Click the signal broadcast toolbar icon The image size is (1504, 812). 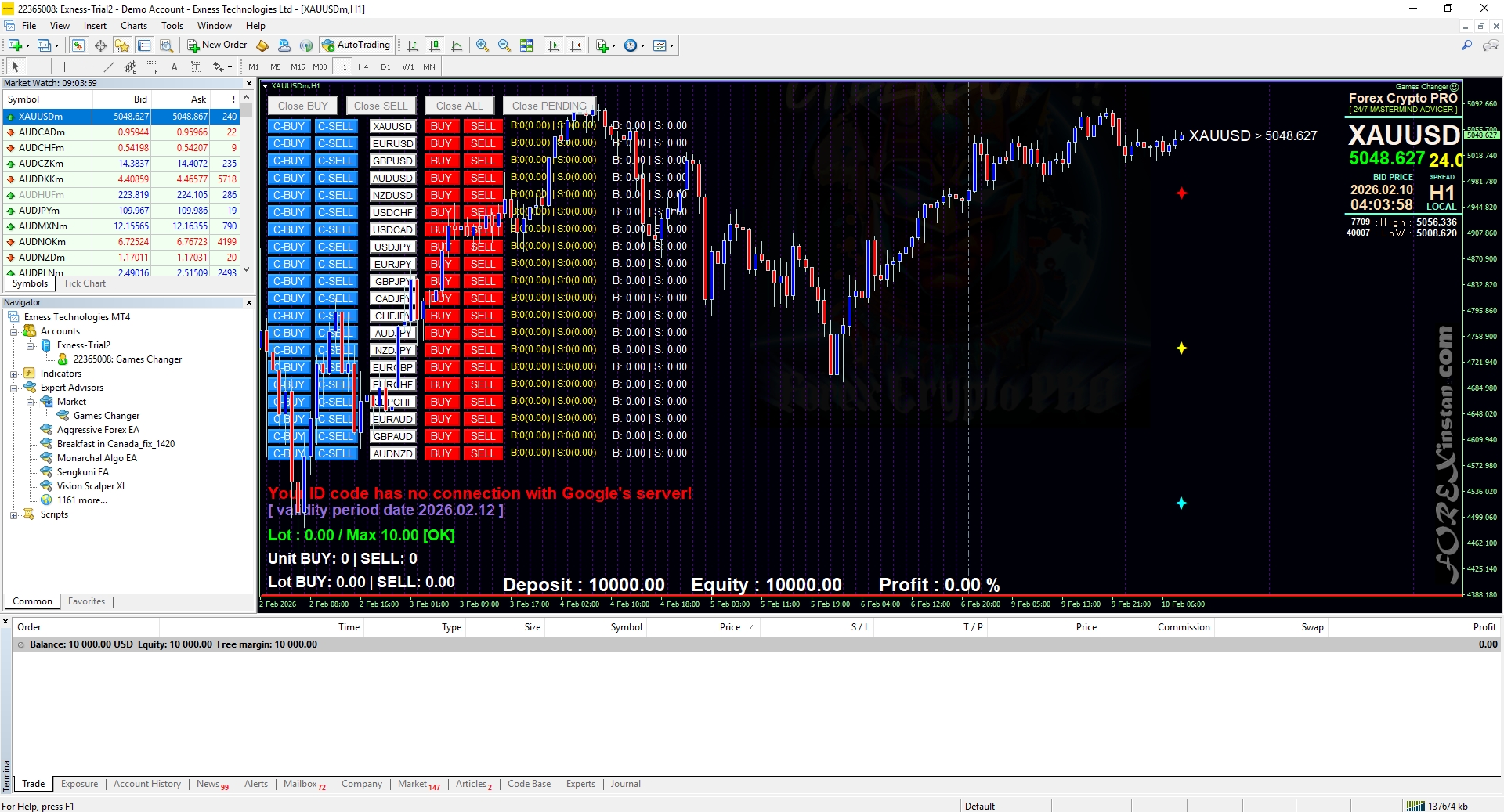pyautogui.click(x=306, y=45)
